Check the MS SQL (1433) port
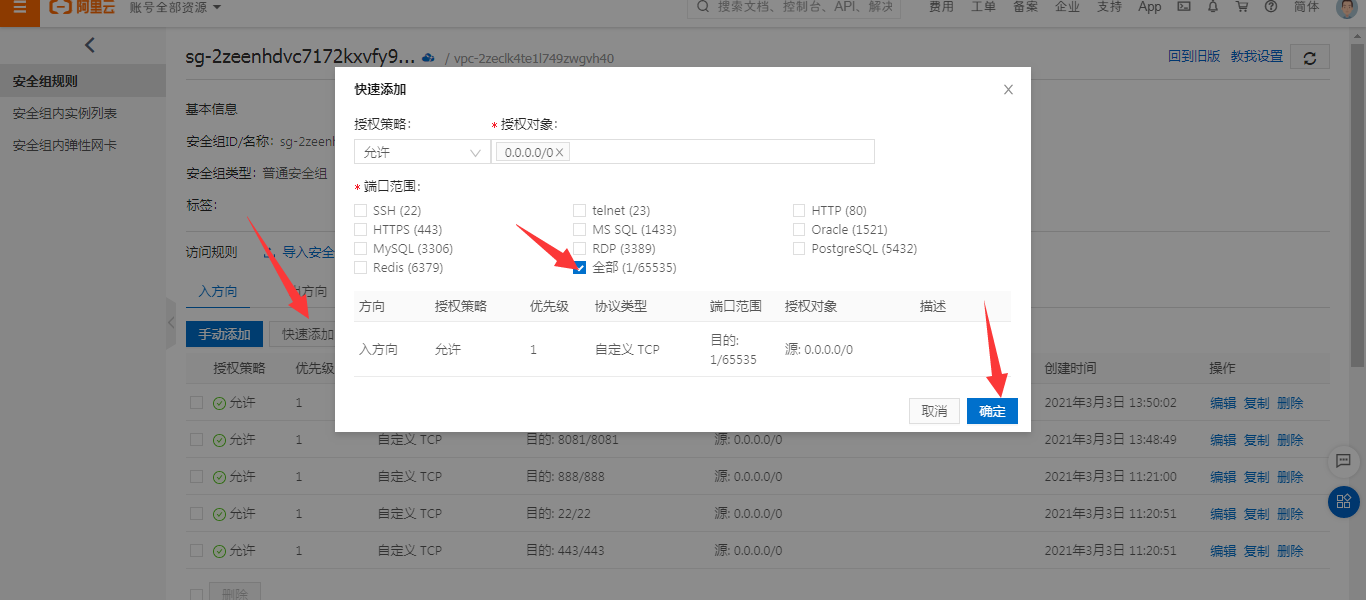This screenshot has width=1366, height=600. [x=580, y=230]
